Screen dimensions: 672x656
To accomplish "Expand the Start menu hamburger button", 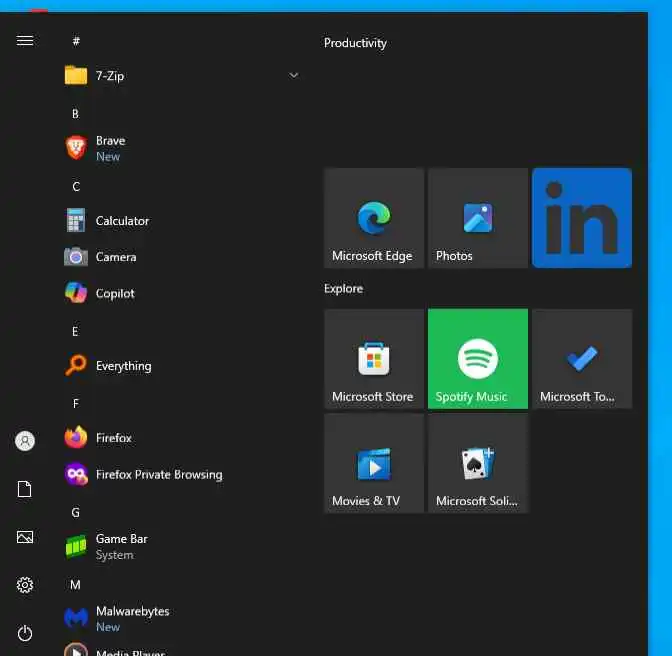I will point(25,41).
